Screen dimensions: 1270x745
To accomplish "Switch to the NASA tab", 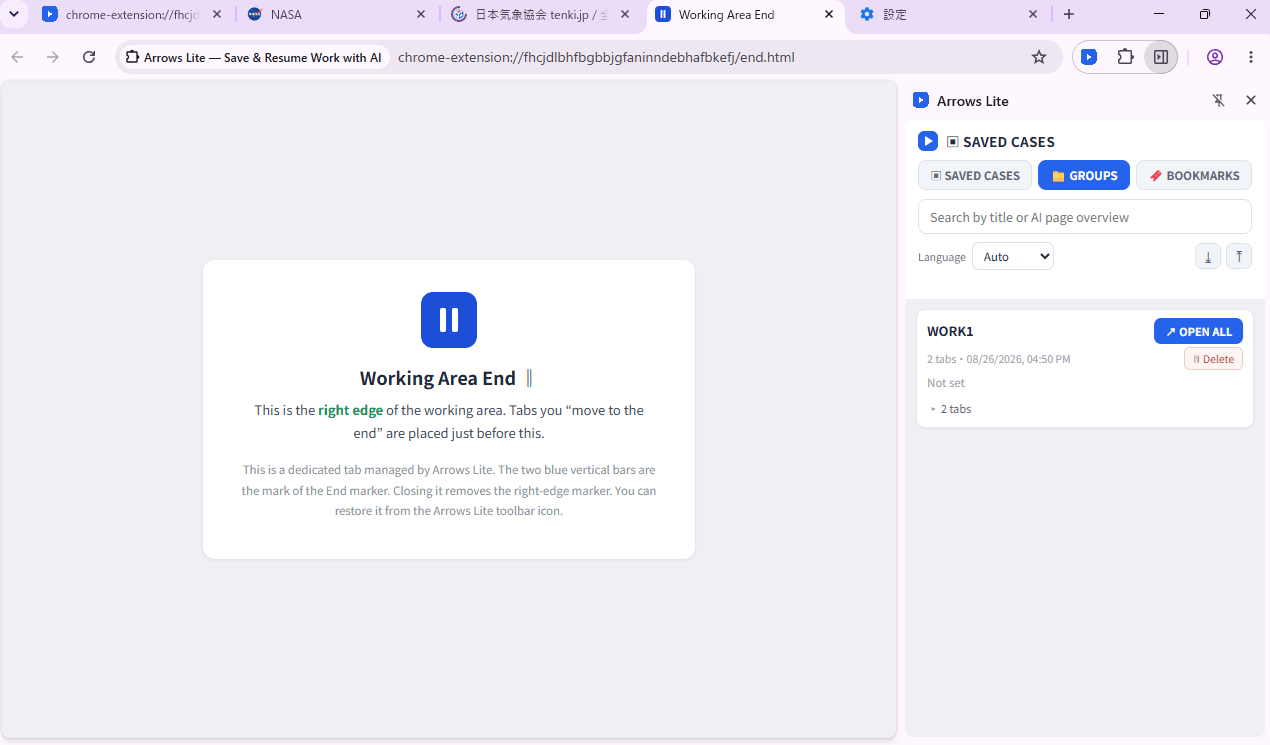I will pyautogui.click(x=336, y=15).
